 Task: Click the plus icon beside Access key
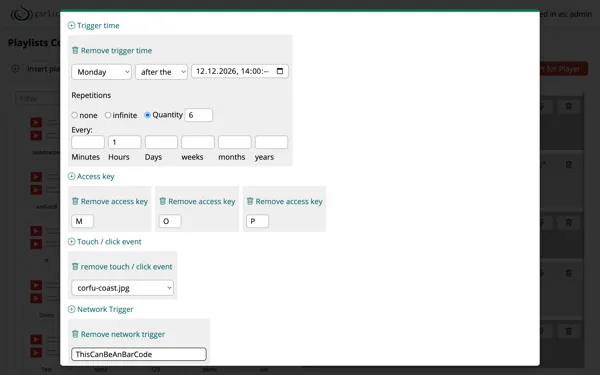coord(71,176)
